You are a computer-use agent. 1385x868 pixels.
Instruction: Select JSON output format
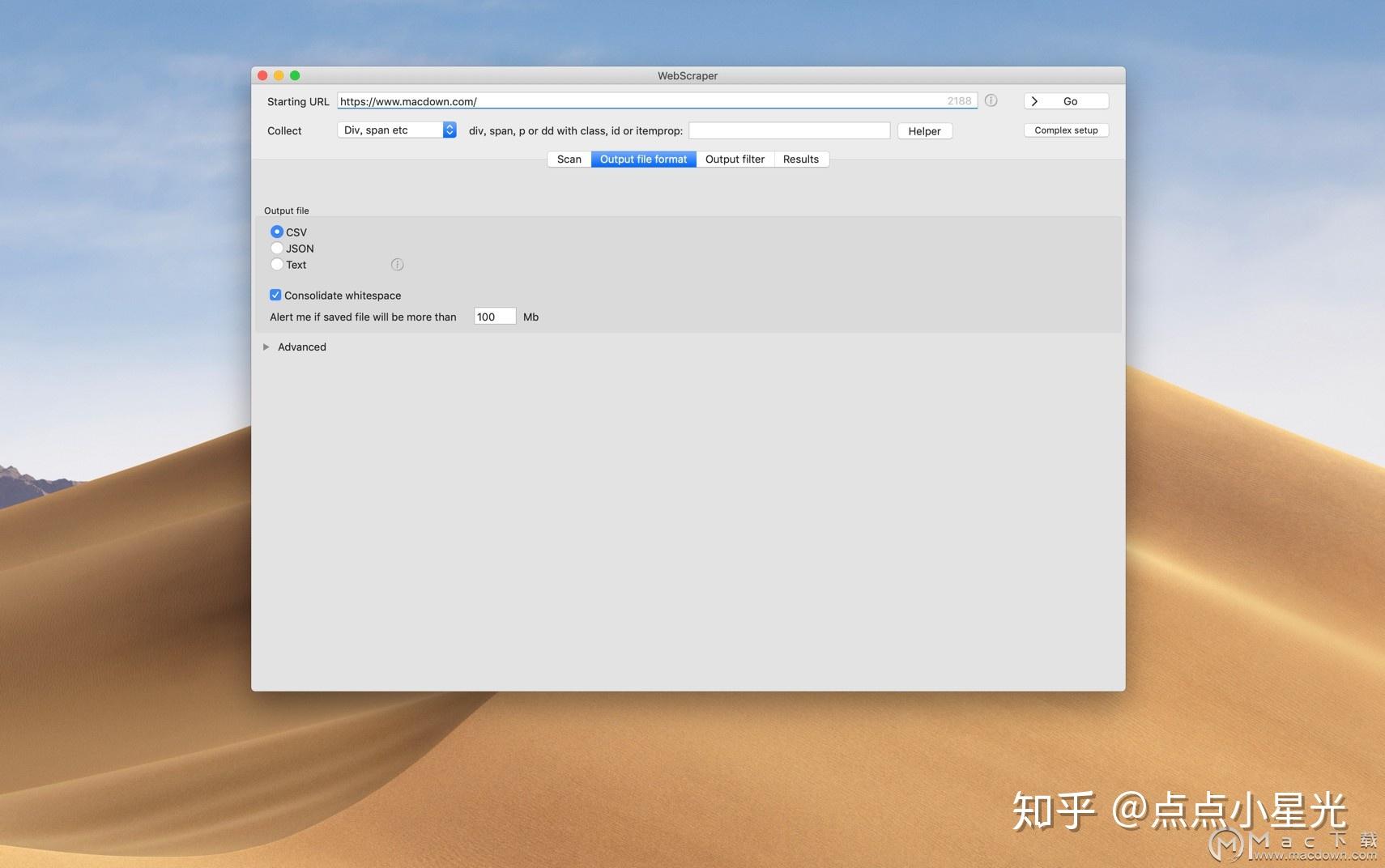(277, 249)
